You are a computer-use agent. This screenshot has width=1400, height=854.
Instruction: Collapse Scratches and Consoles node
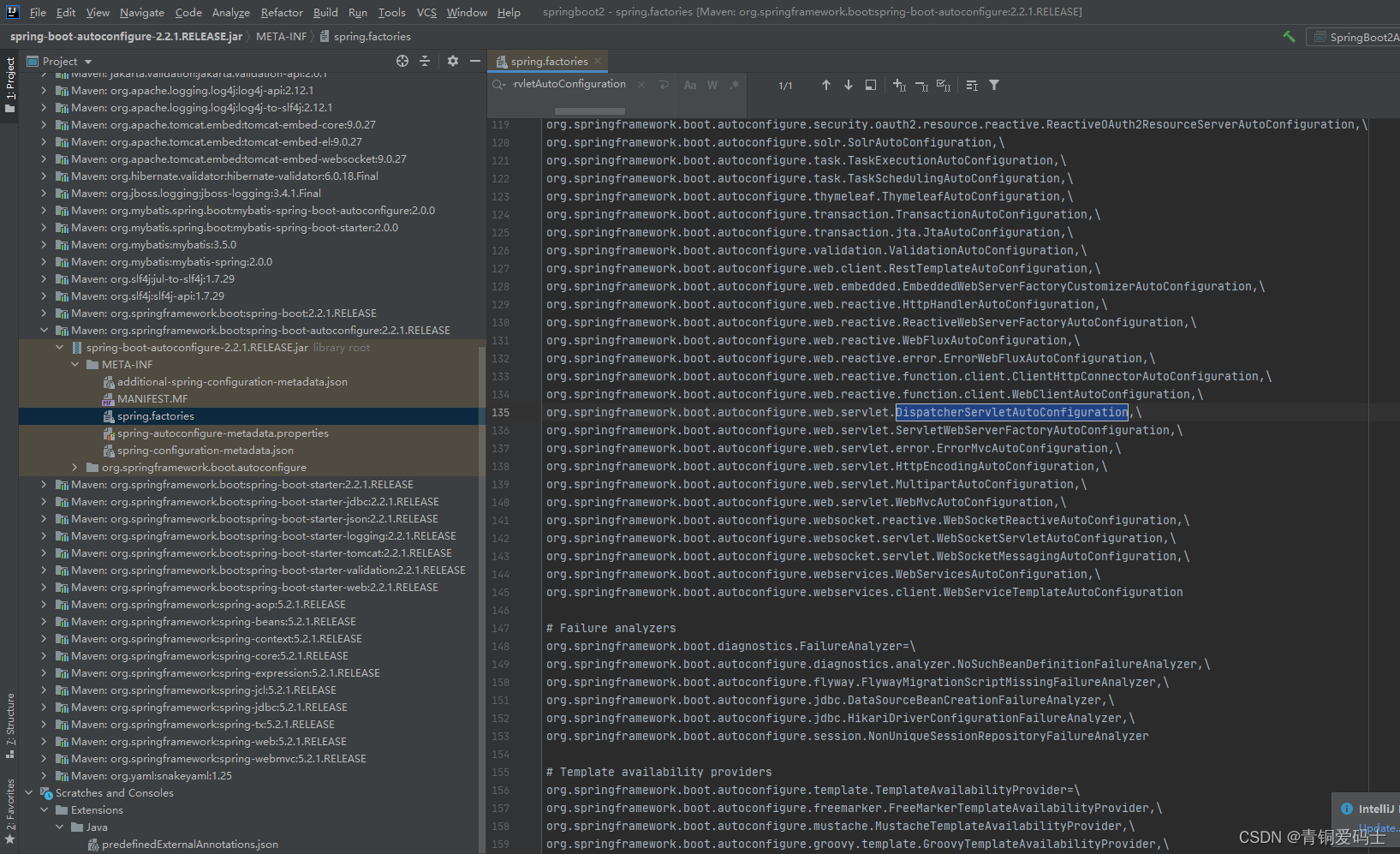coord(28,792)
